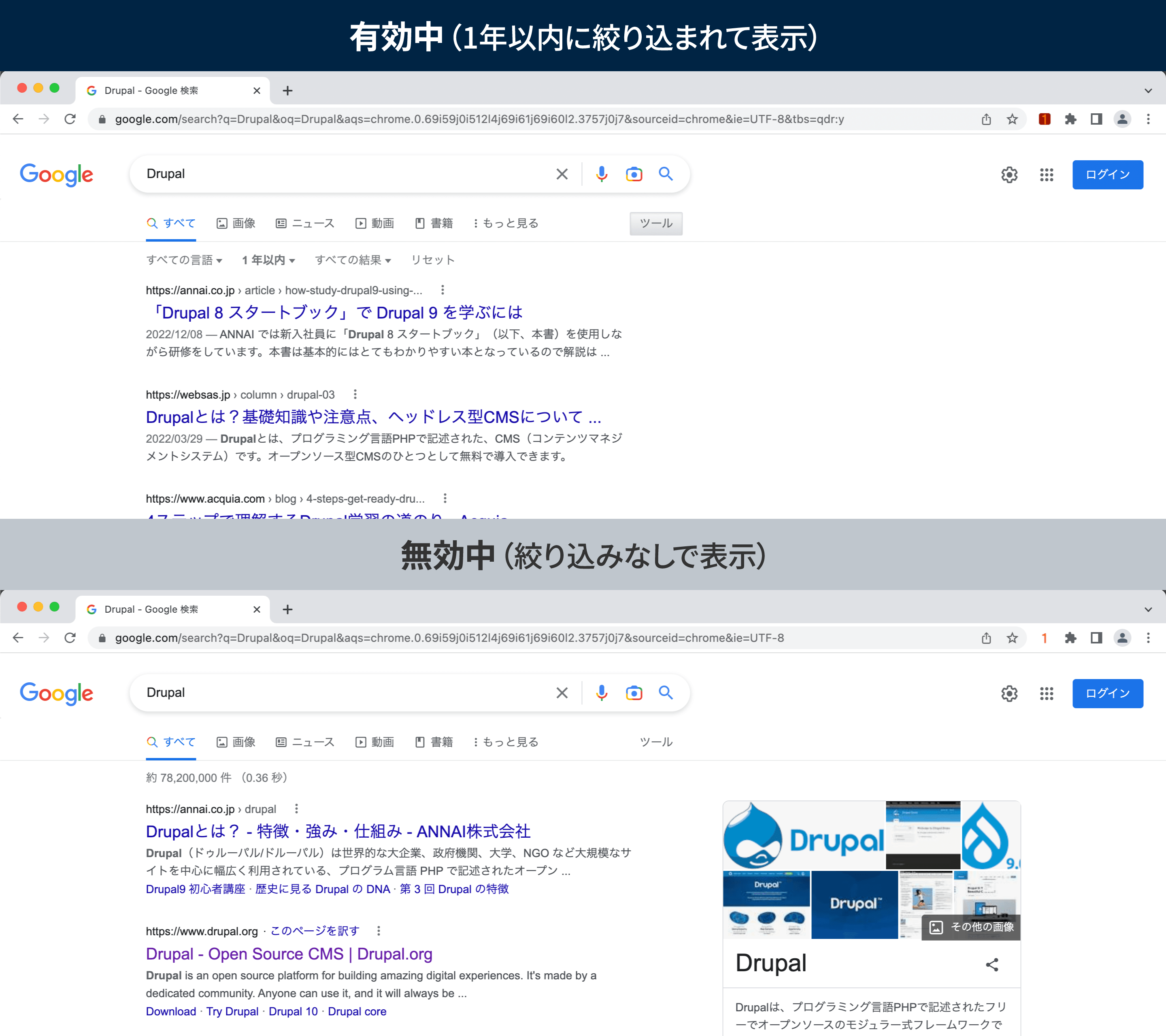The height and width of the screenshot is (1036, 1166).
Task: Click the Try Drupal sitelink
Action: point(232,1011)
